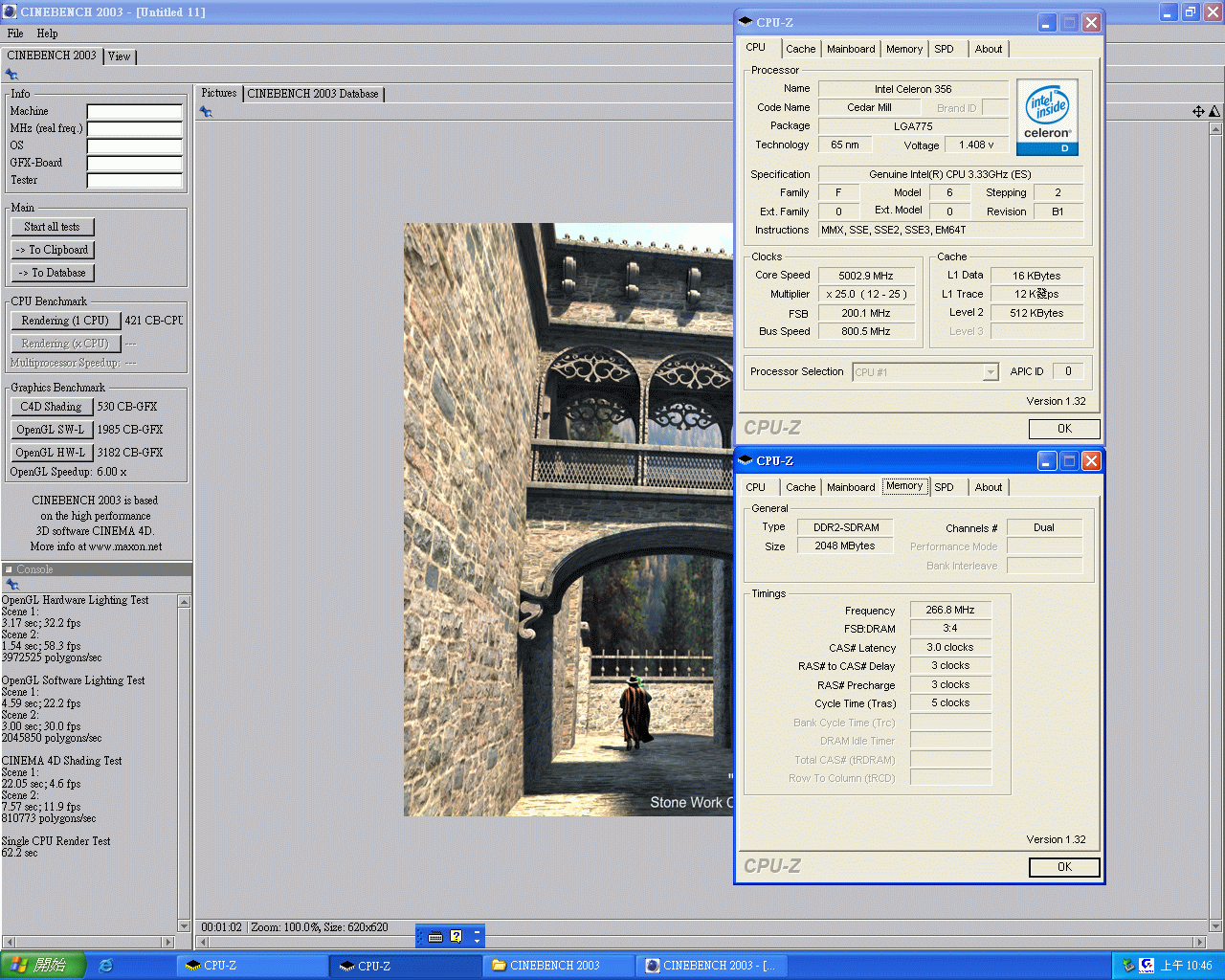Click the Start all tests button

click(53, 227)
